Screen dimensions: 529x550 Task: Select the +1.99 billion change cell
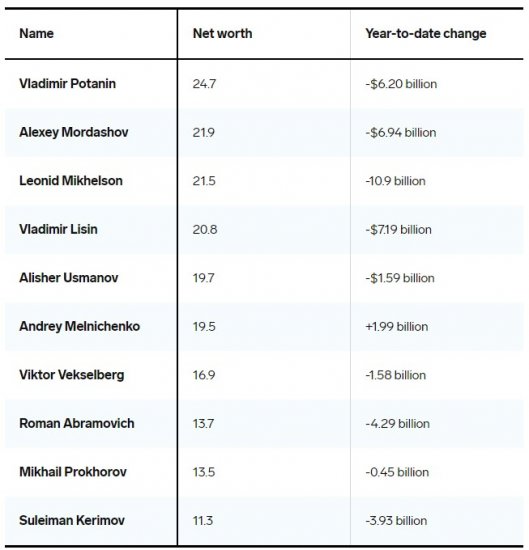(x=396, y=327)
